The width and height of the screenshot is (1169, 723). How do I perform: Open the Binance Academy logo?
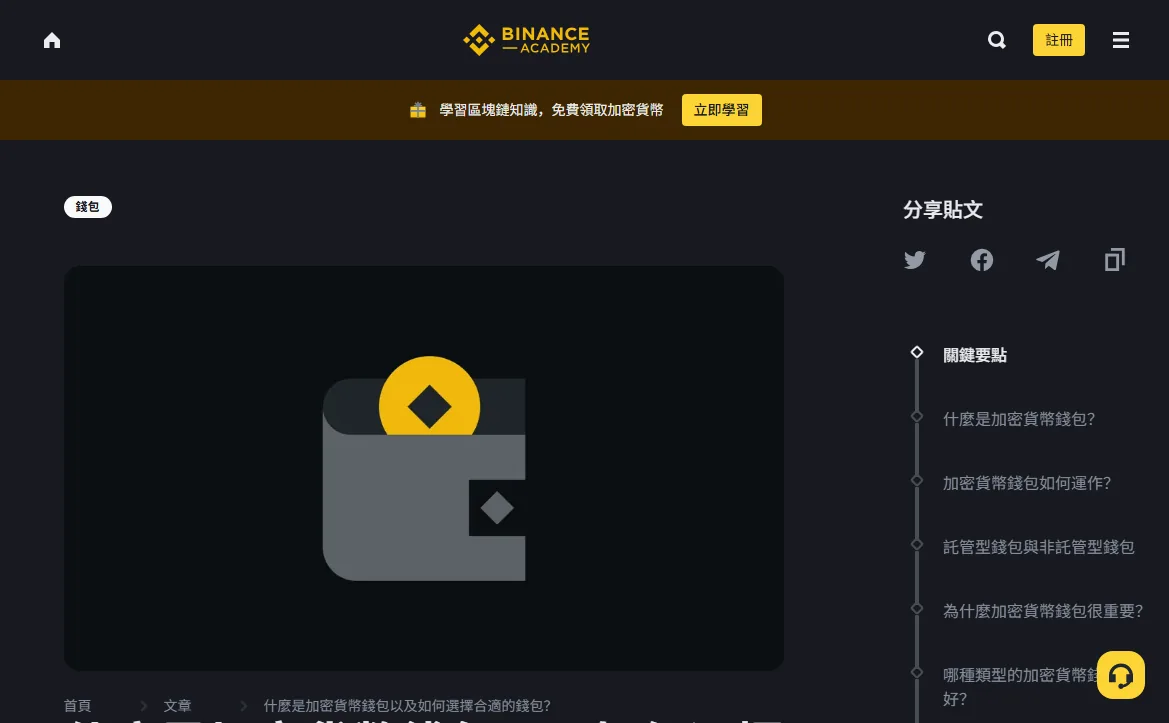click(526, 40)
